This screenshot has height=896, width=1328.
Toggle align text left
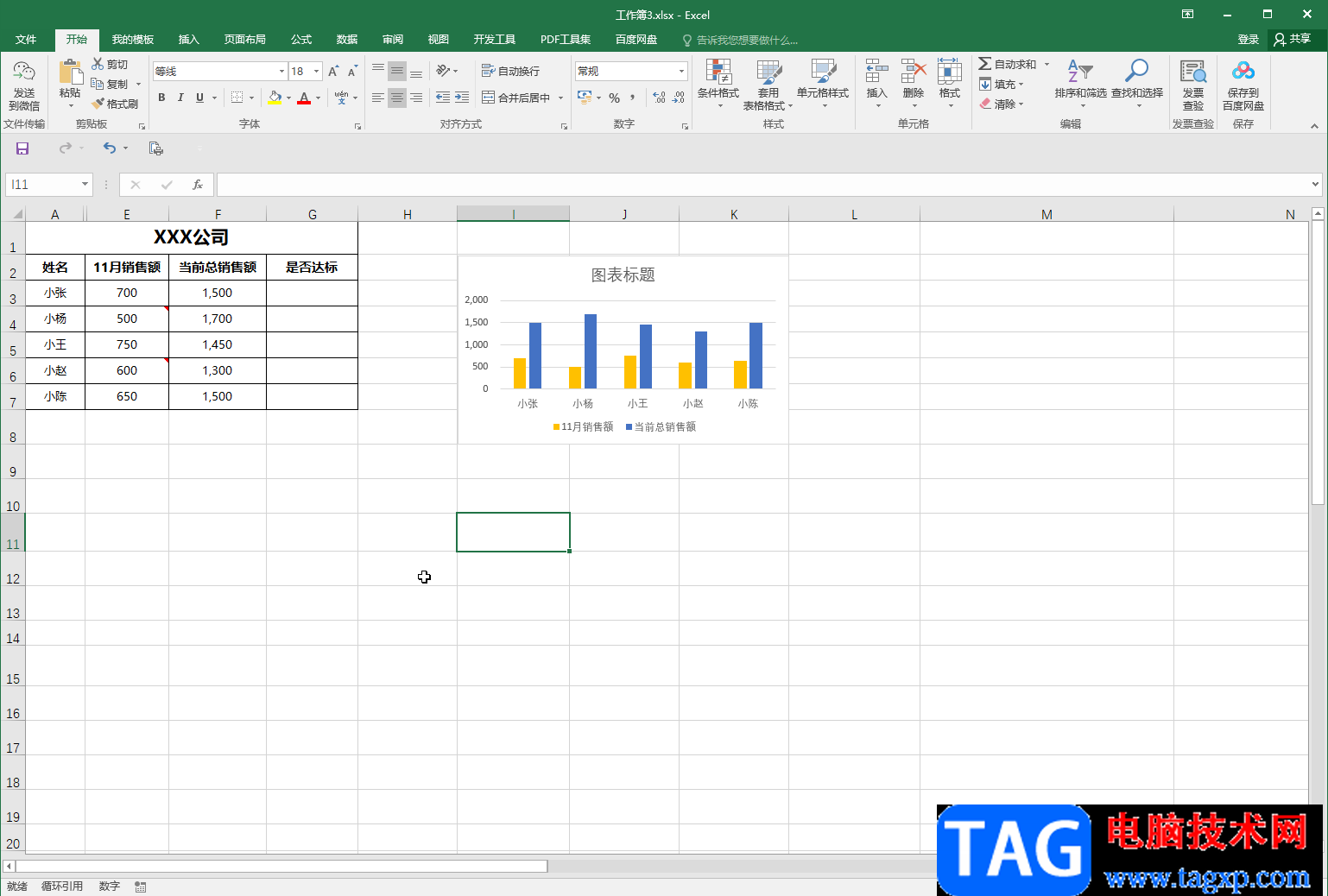(378, 98)
